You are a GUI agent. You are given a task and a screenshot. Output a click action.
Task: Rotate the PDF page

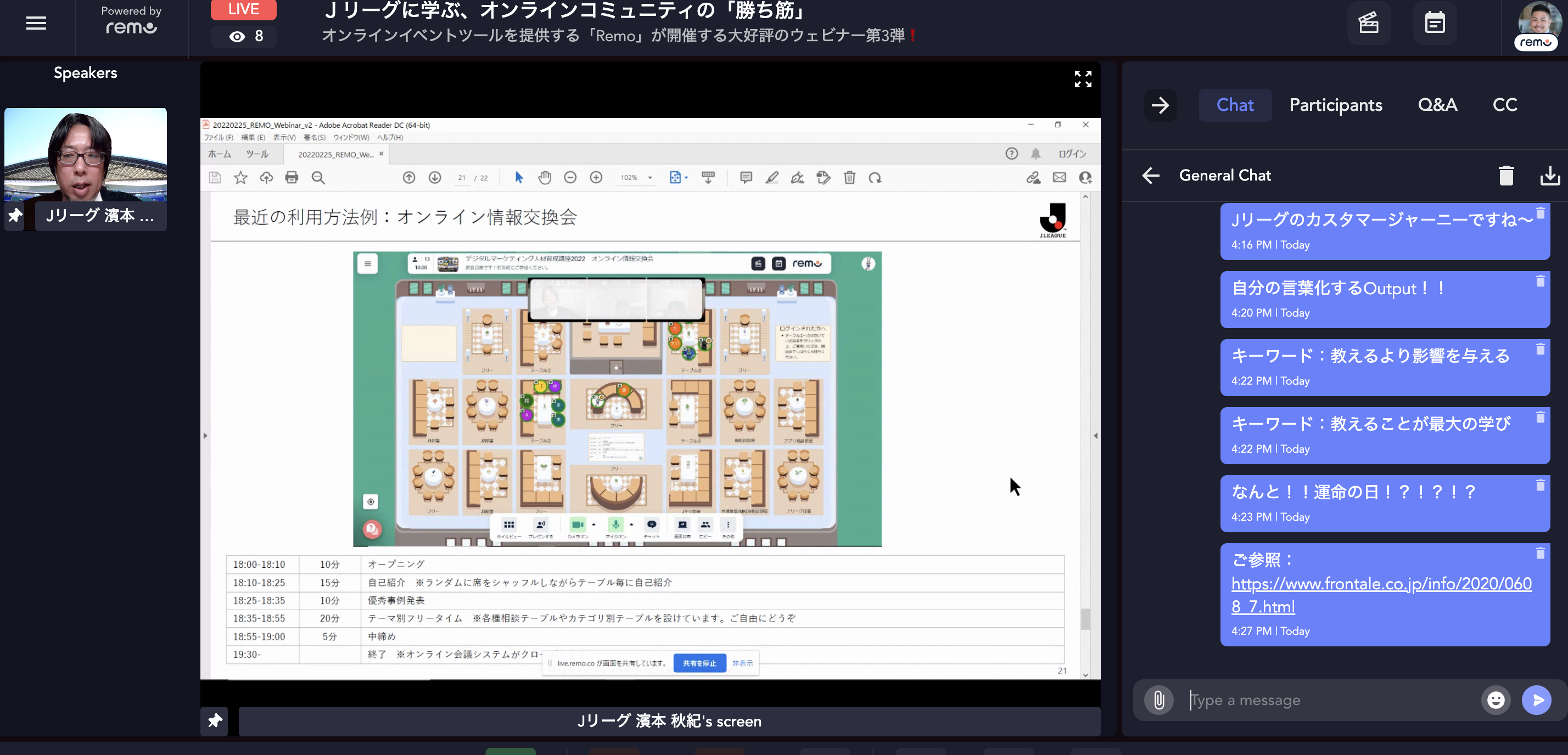(875, 178)
